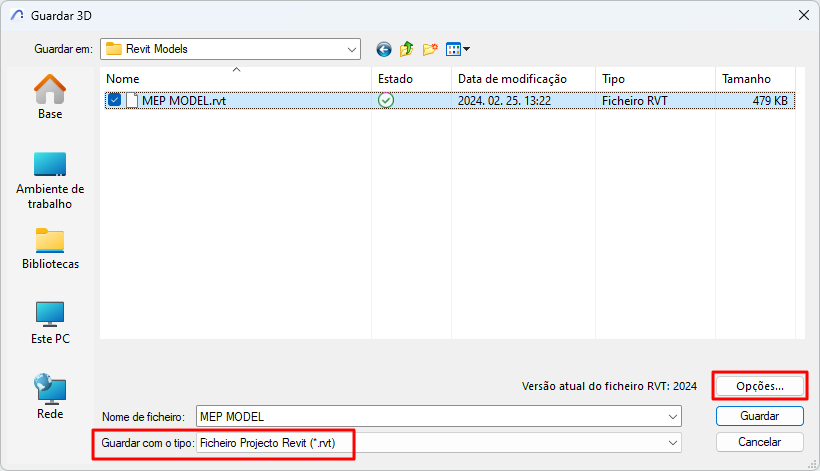The width and height of the screenshot is (820, 471).
Task: Click the Ficheiro RVT type cell
Action: 634,100
